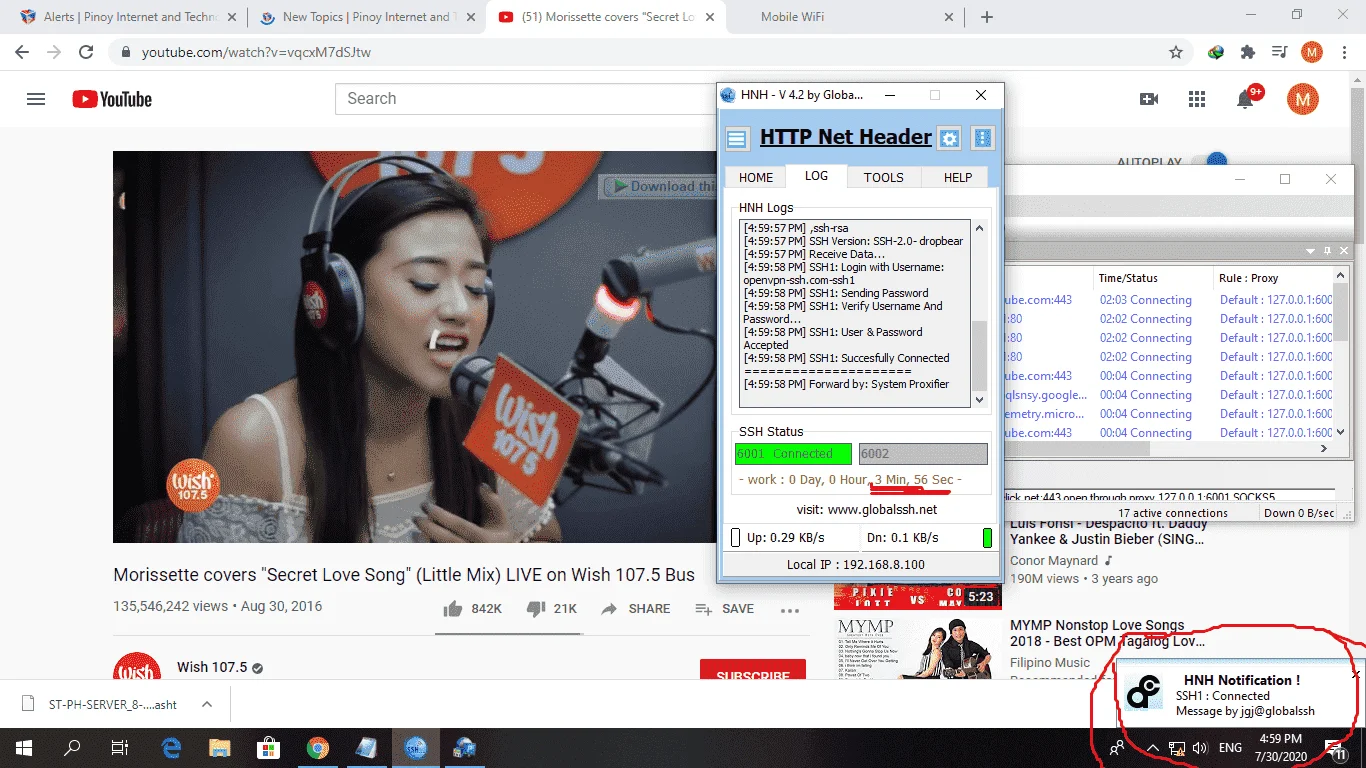Open the Proxifier taskbar icon
This screenshot has width=1366, height=768.
click(464, 748)
